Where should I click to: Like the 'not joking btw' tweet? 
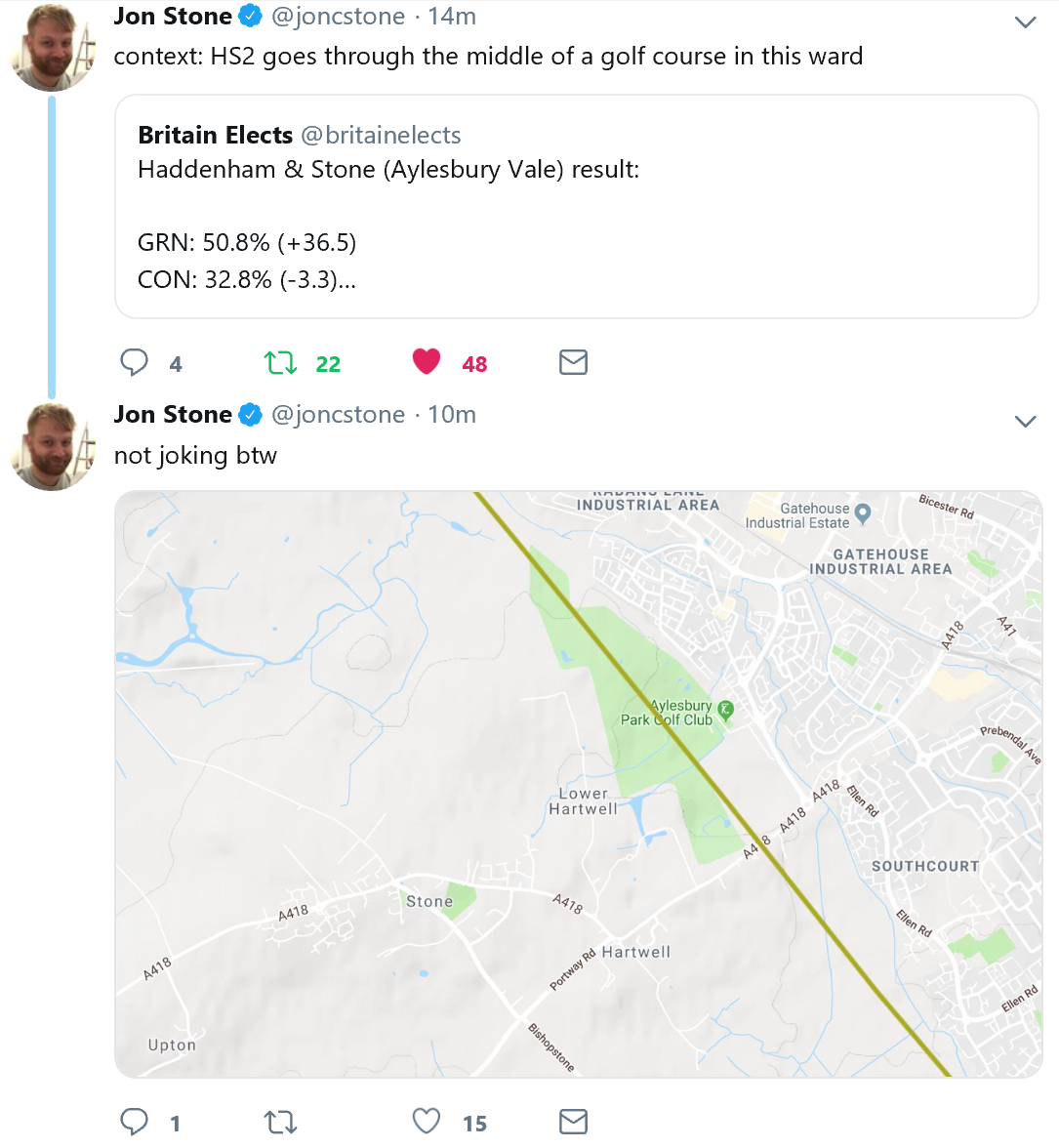427,1122
